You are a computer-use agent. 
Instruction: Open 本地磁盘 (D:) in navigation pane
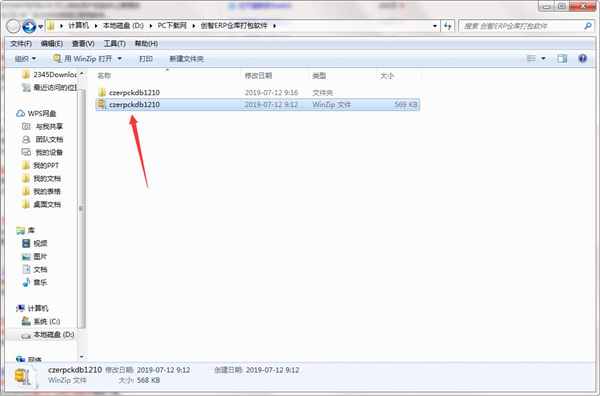[48, 335]
